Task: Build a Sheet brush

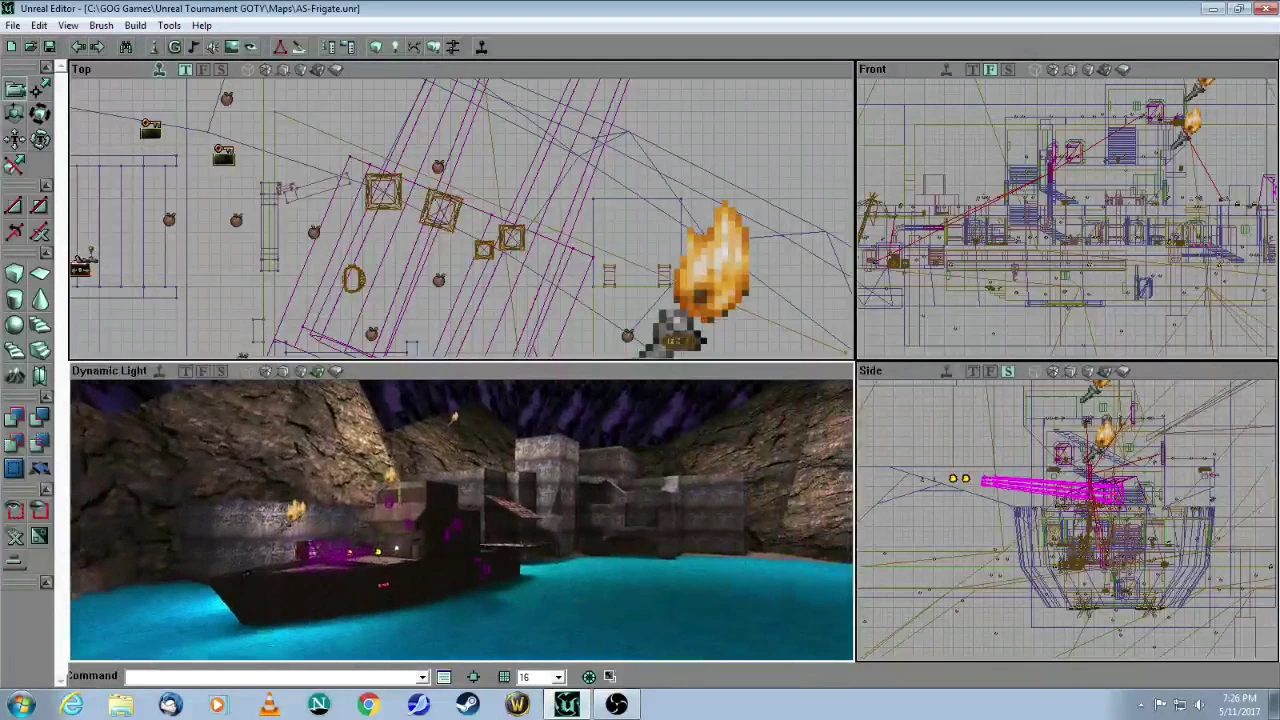Action: coord(39,273)
